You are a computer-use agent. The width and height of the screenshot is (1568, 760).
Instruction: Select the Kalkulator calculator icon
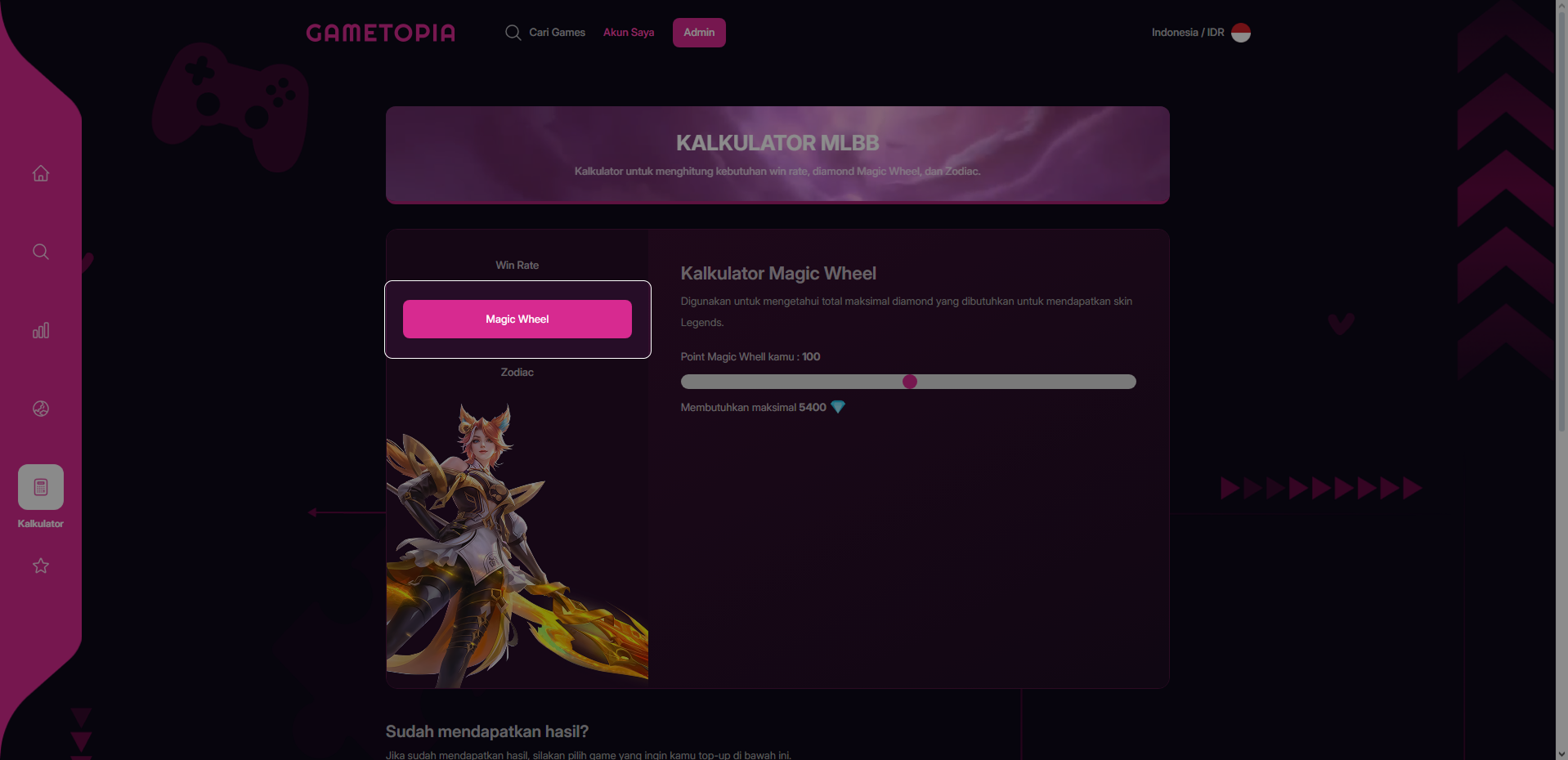[41, 487]
